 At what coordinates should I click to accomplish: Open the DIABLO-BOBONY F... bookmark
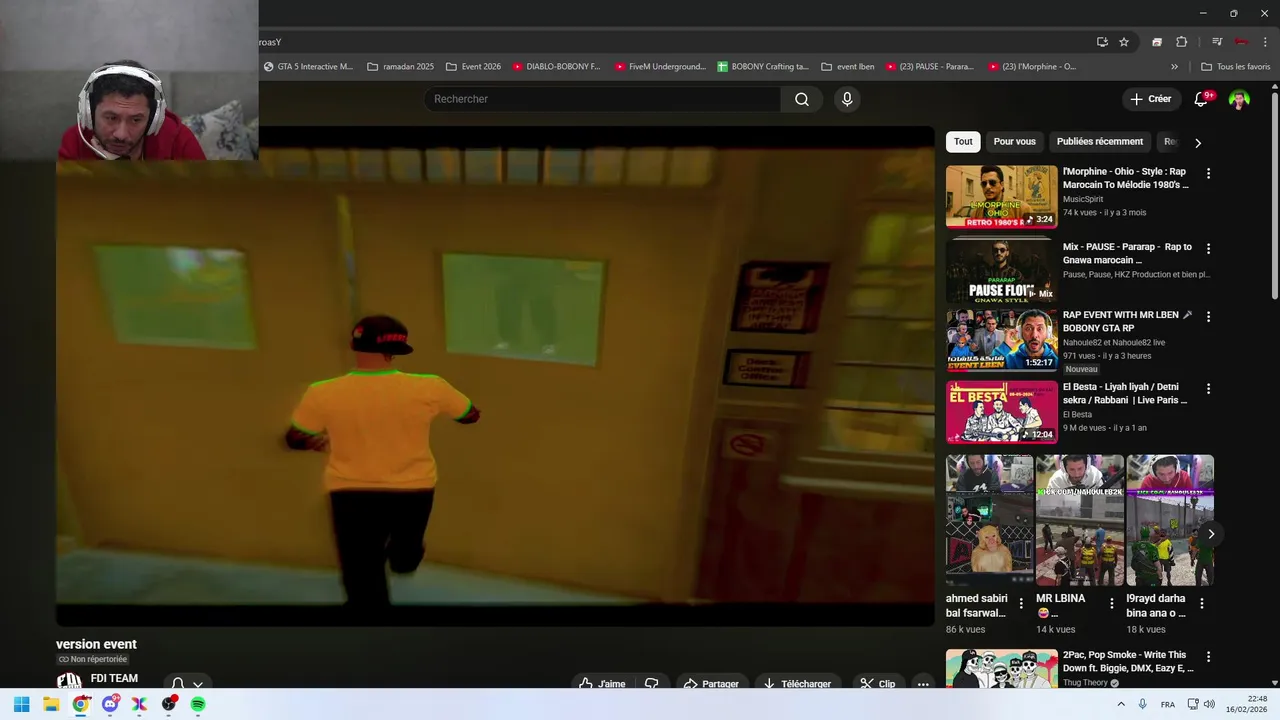pyautogui.click(x=556, y=67)
